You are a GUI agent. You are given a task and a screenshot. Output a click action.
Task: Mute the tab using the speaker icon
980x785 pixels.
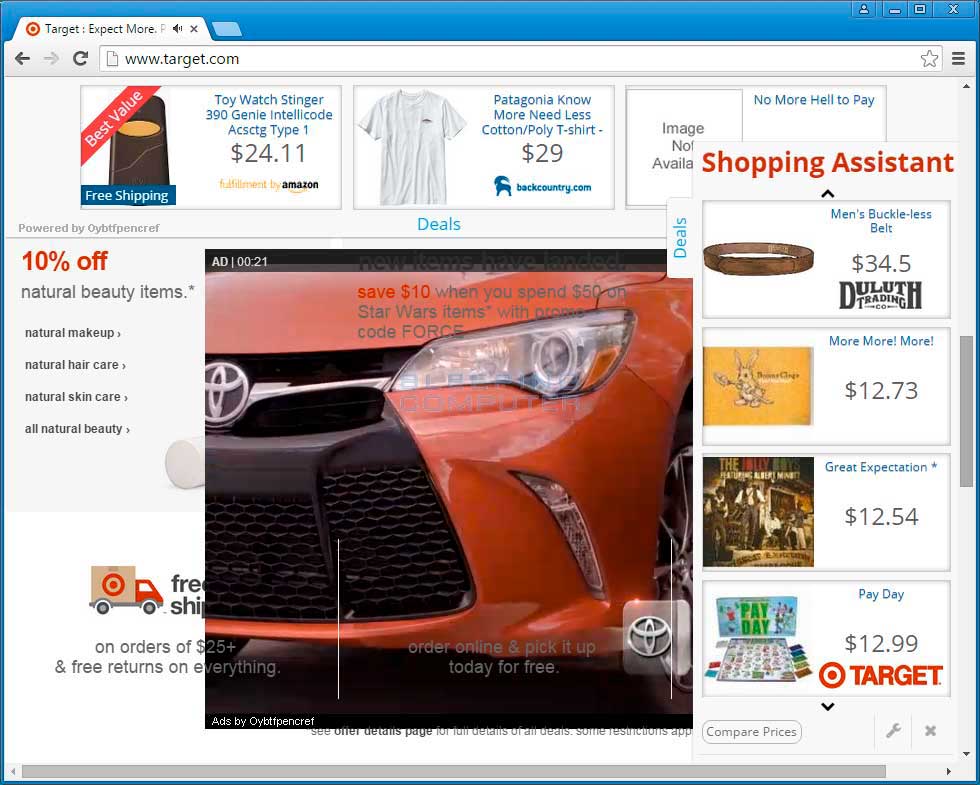tap(178, 29)
